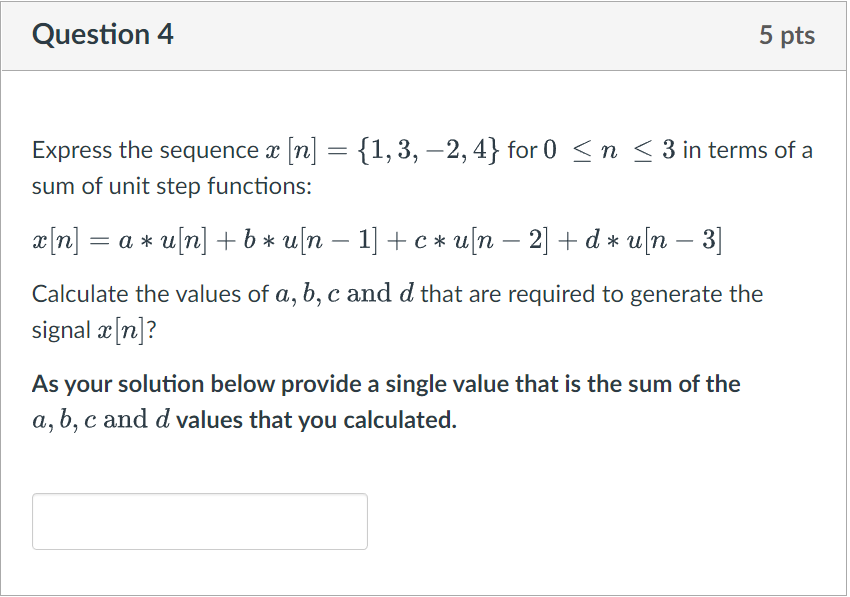The height and width of the screenshot is (597, 850).
Task: Click the b∗u[n−1] term in equation
Action: coord(310,239)
